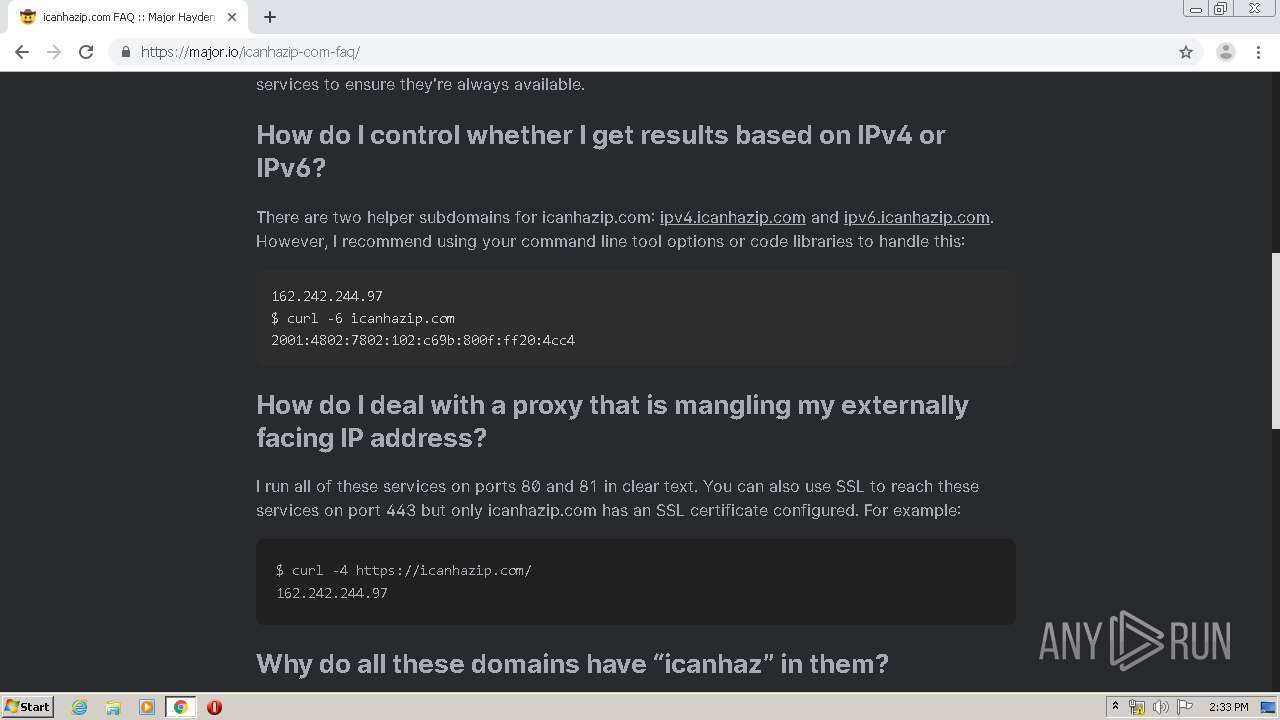
Task: Click the network status tray icon
Action: 1137,707
